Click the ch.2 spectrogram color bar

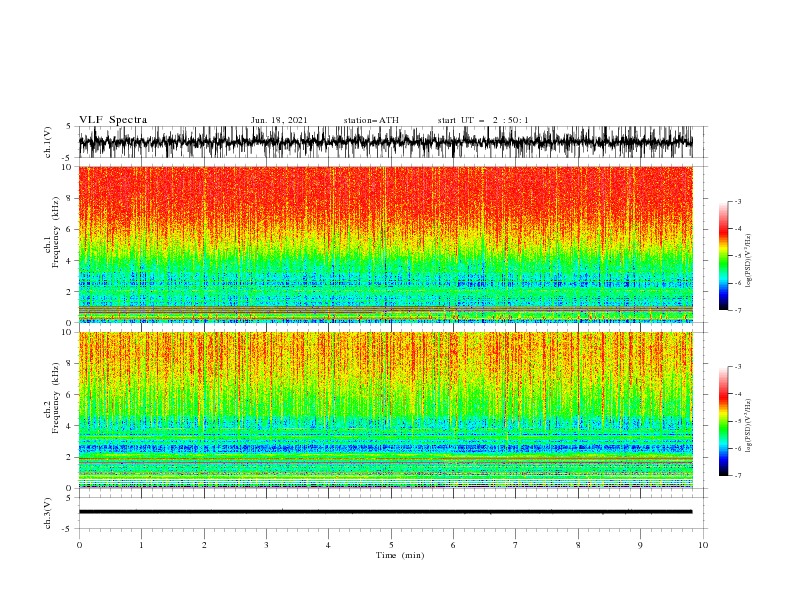[723, 421]
